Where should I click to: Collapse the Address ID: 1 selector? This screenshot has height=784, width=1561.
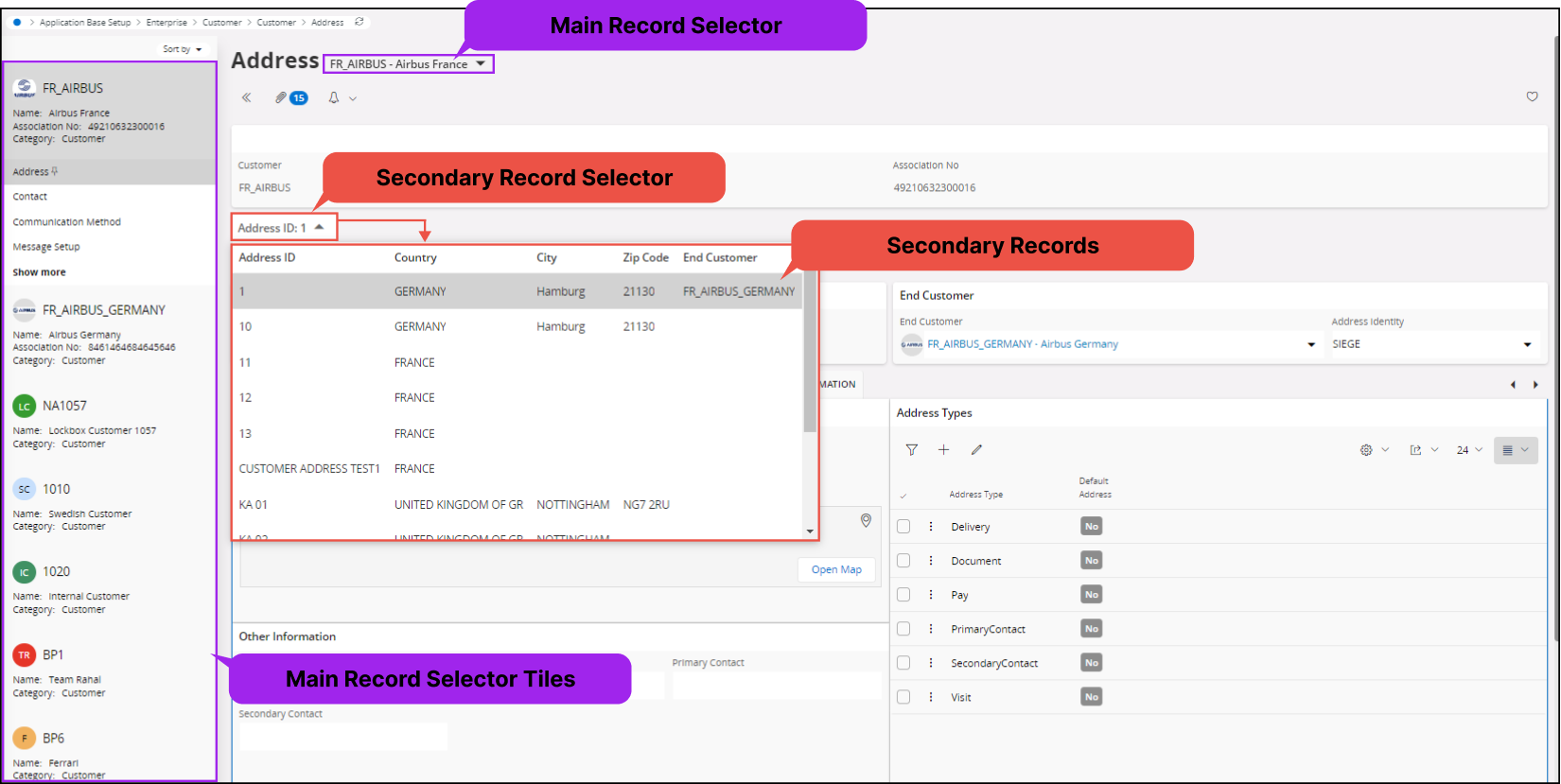pyautogui.click(x=283, y=228)
